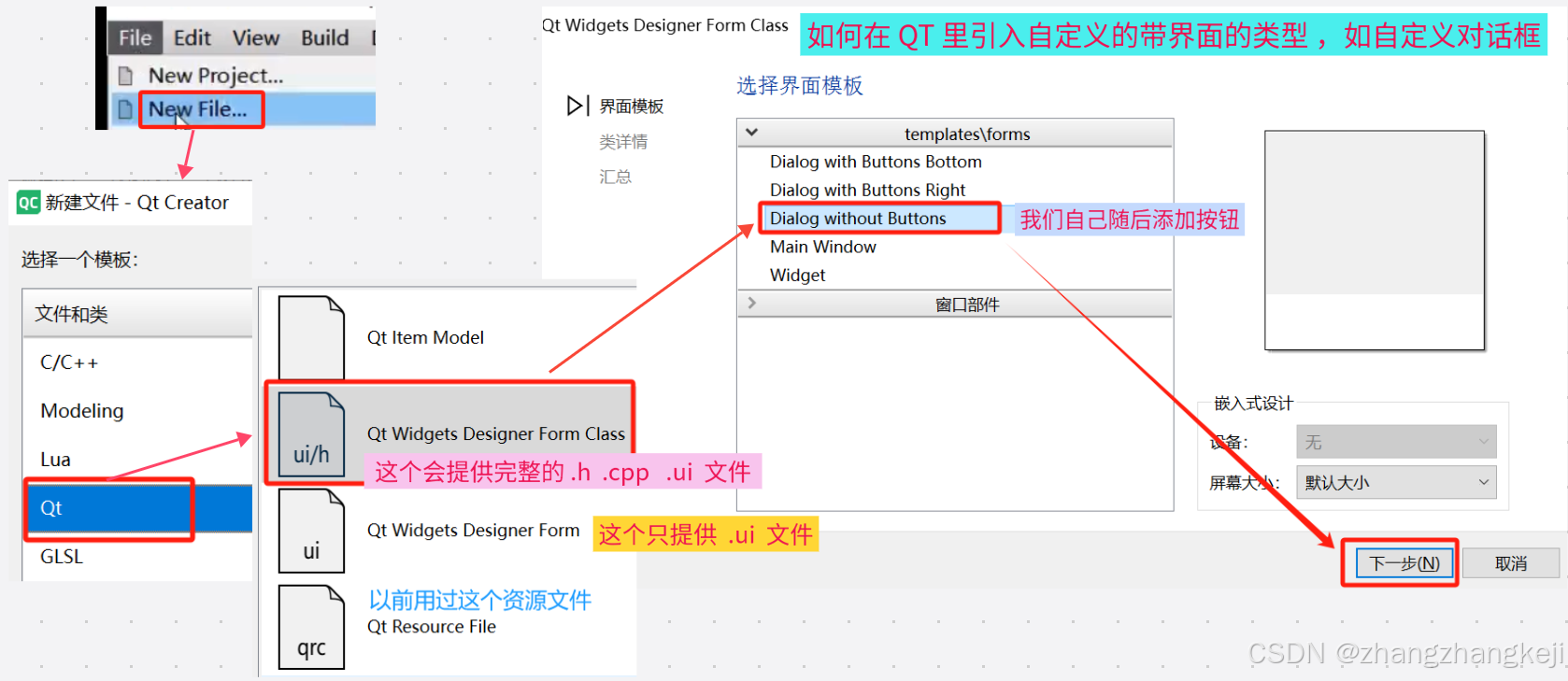This screenshot has width=1568, height=681.
Task: Open the 设备 dropdown
Action: point(1396,442)
